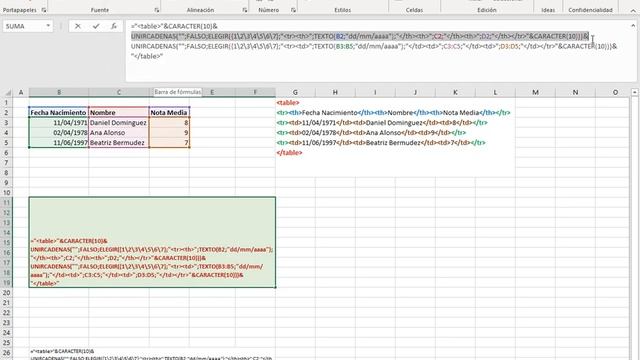Select column L header

pos(495,93)
